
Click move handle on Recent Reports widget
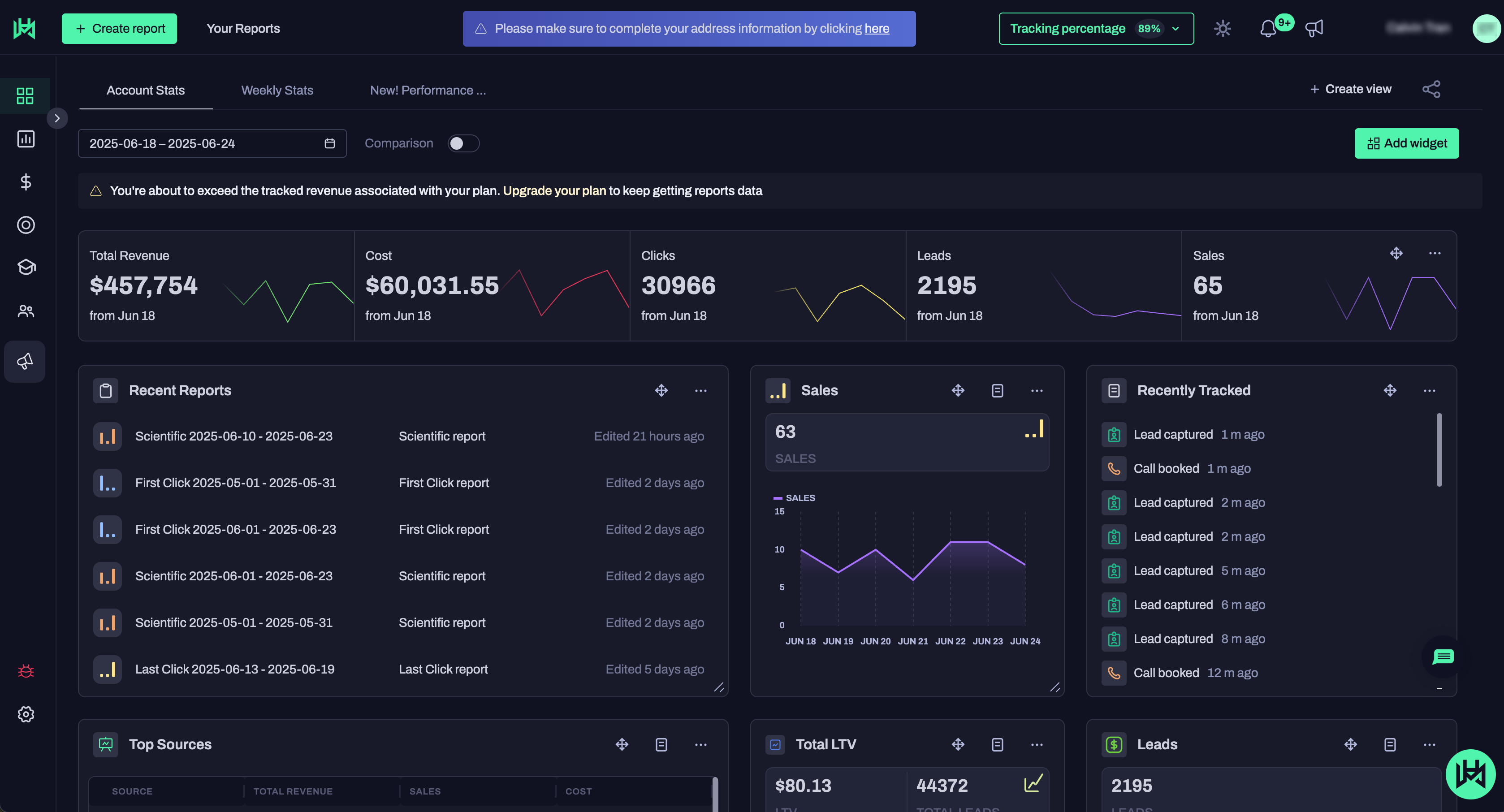(x=661, y=390)
